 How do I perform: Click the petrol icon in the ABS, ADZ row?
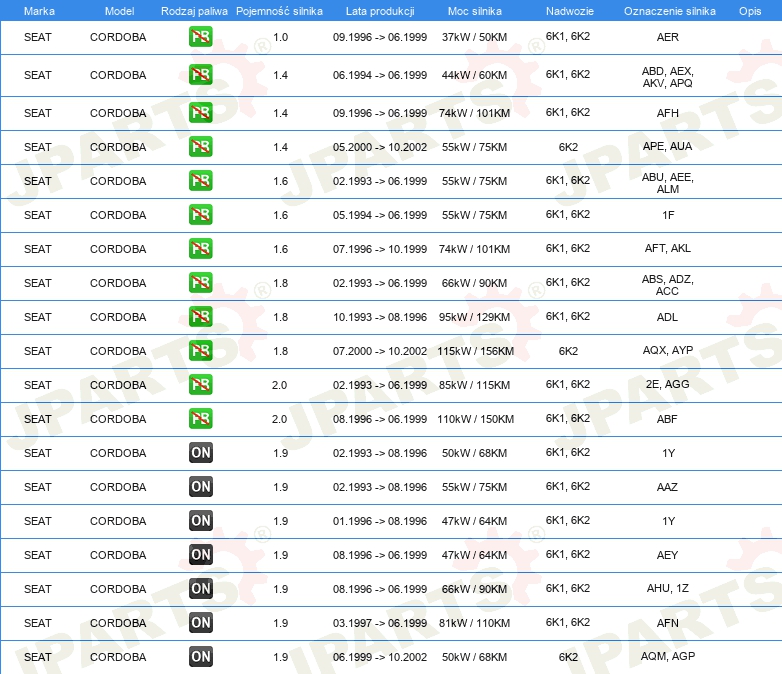(200, 282)
